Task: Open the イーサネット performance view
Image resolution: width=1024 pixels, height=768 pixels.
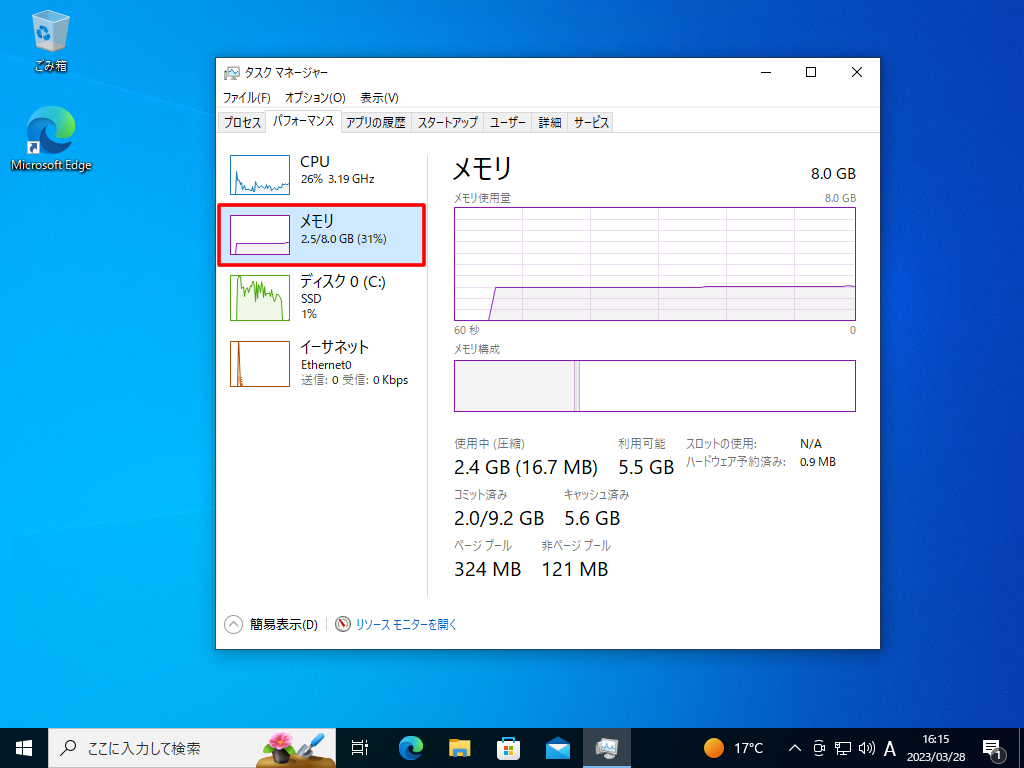Action: tap(321, 363)
